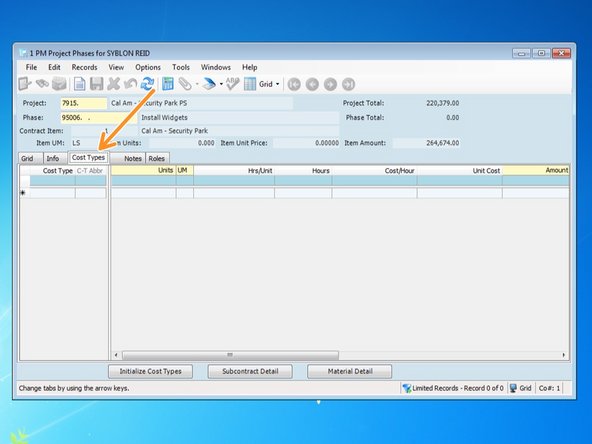Select the Cost Types tab
592x444 pixels.
(88, 157)
